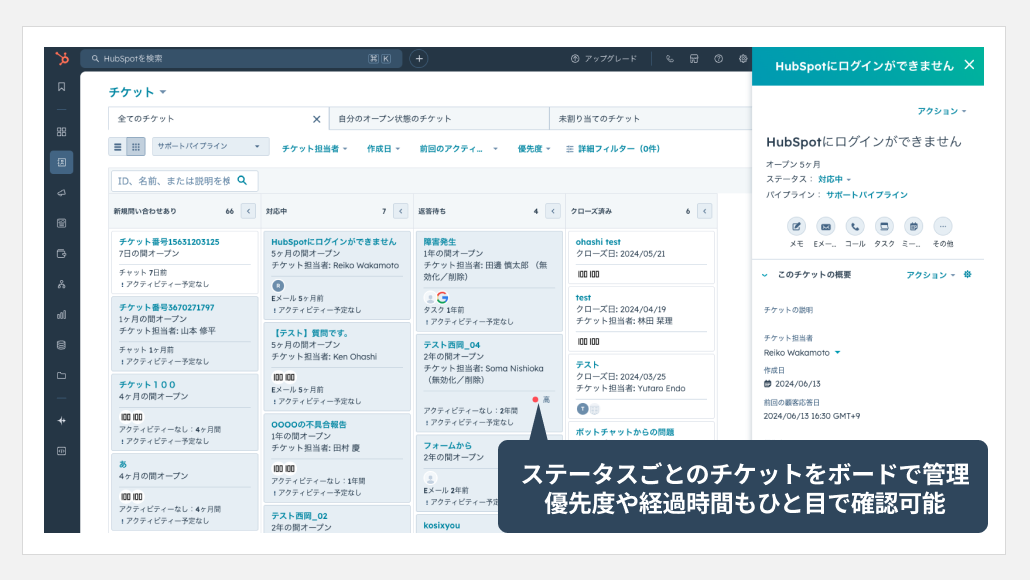Collapse the このチケットの概要 section
This screenshot has width=1030, height=580.
(x=765, y=275)
